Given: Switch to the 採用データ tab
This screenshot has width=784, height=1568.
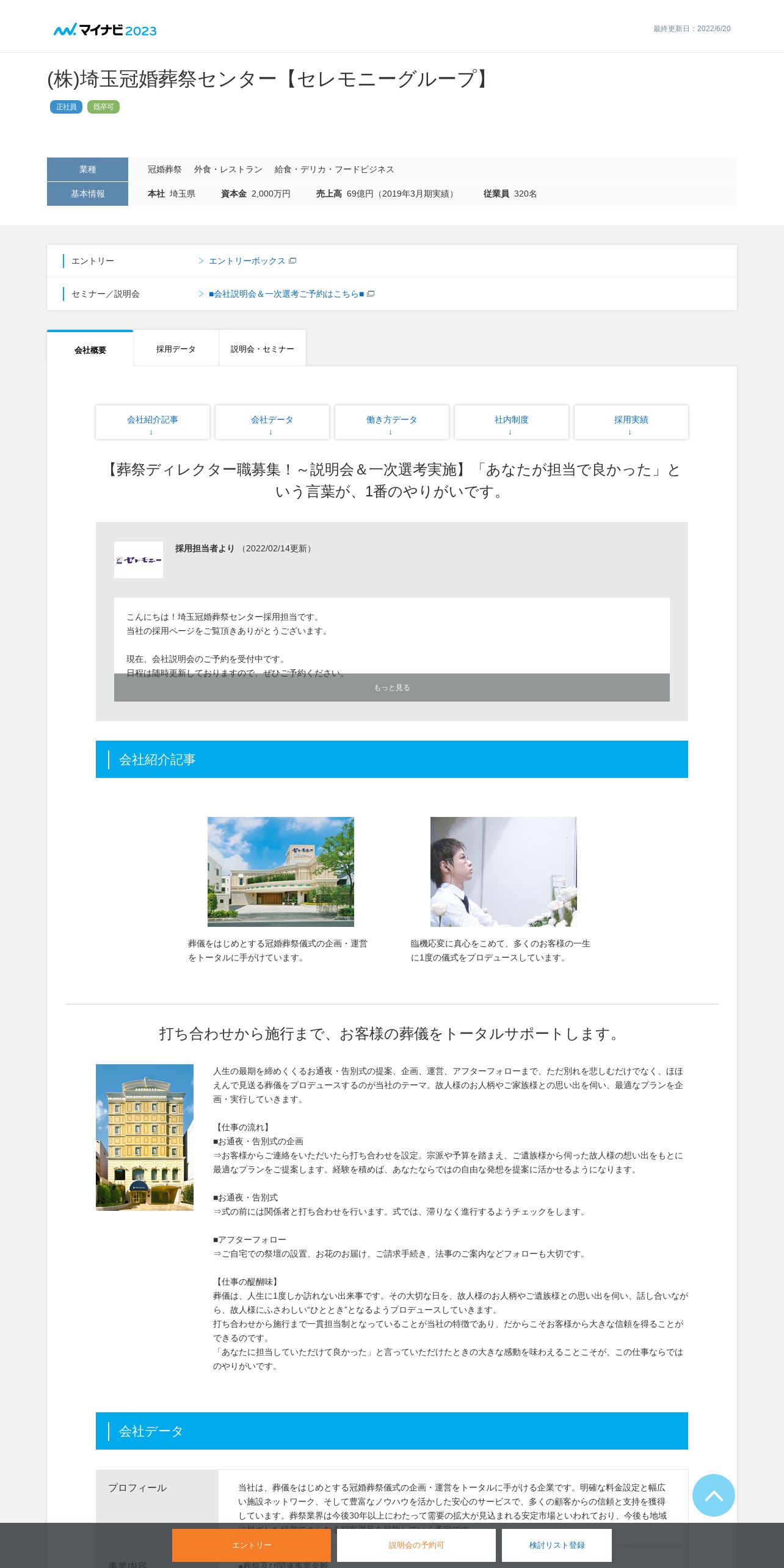Looking at the screenshot, I should click(x=176, y=349).
